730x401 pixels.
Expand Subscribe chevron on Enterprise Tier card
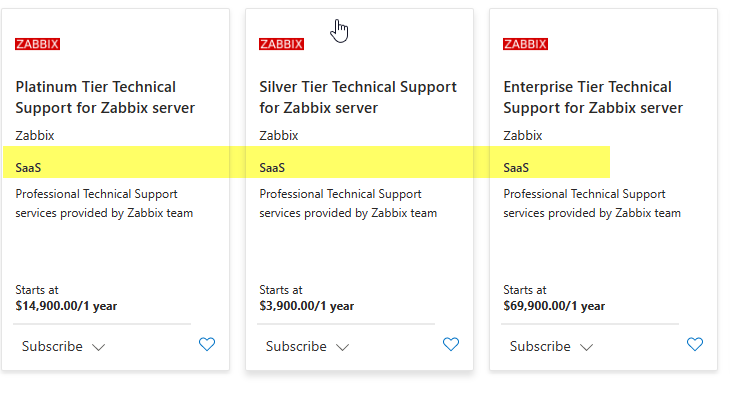[587, 347]
